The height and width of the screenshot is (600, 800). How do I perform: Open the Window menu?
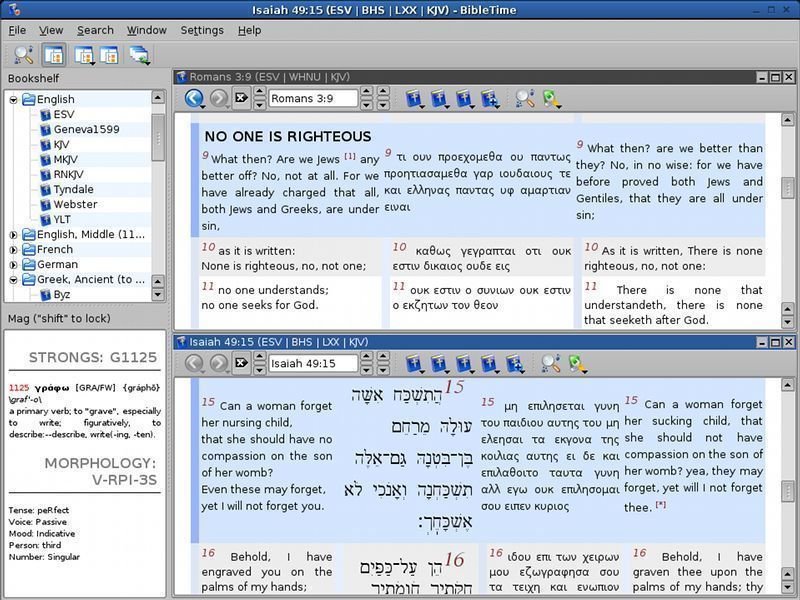pyautogui.click(x=149, y=30)
